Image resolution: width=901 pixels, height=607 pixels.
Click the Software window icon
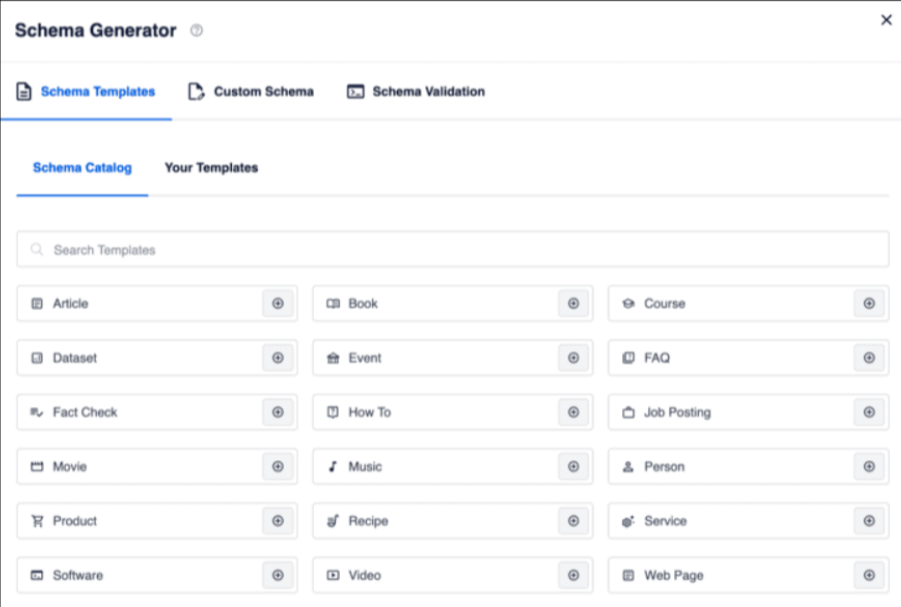coord(37,575)
